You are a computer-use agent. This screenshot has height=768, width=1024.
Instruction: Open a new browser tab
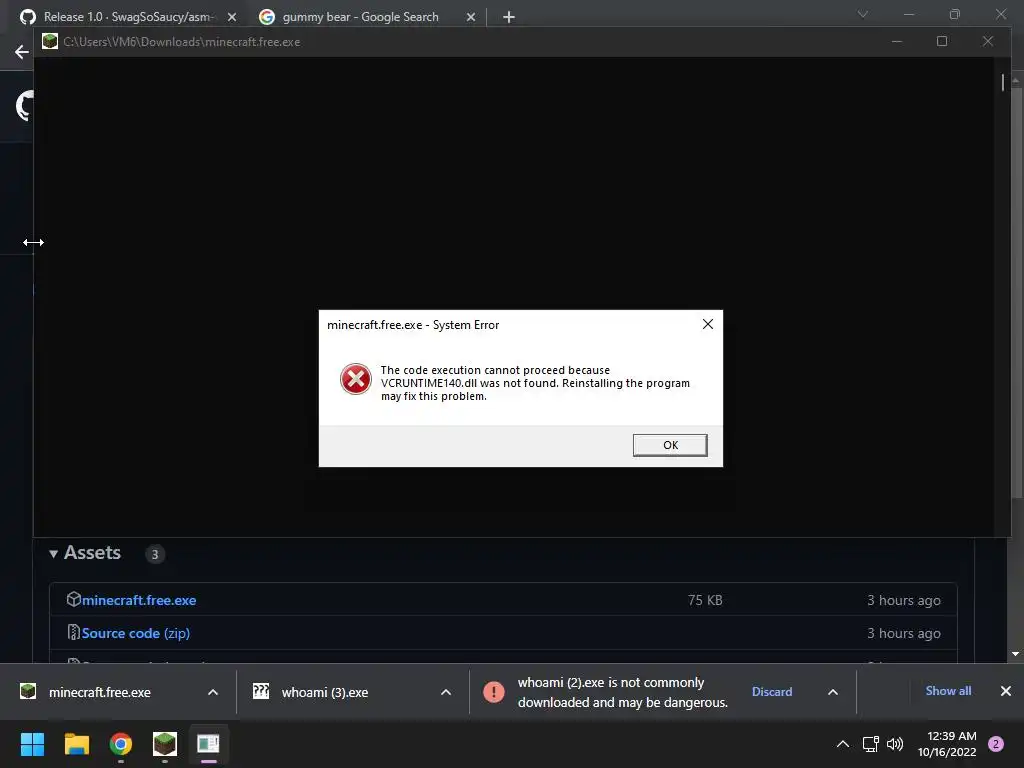click(509, 17)
